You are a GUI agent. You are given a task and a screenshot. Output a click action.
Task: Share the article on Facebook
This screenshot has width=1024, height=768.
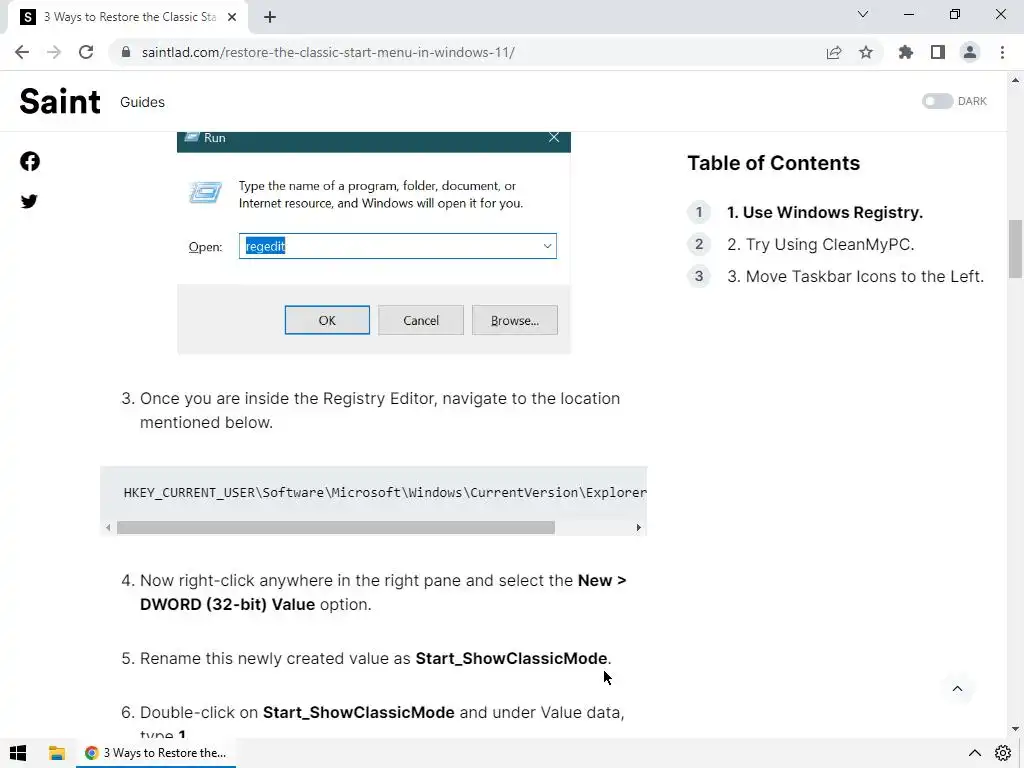coord(29,161)
